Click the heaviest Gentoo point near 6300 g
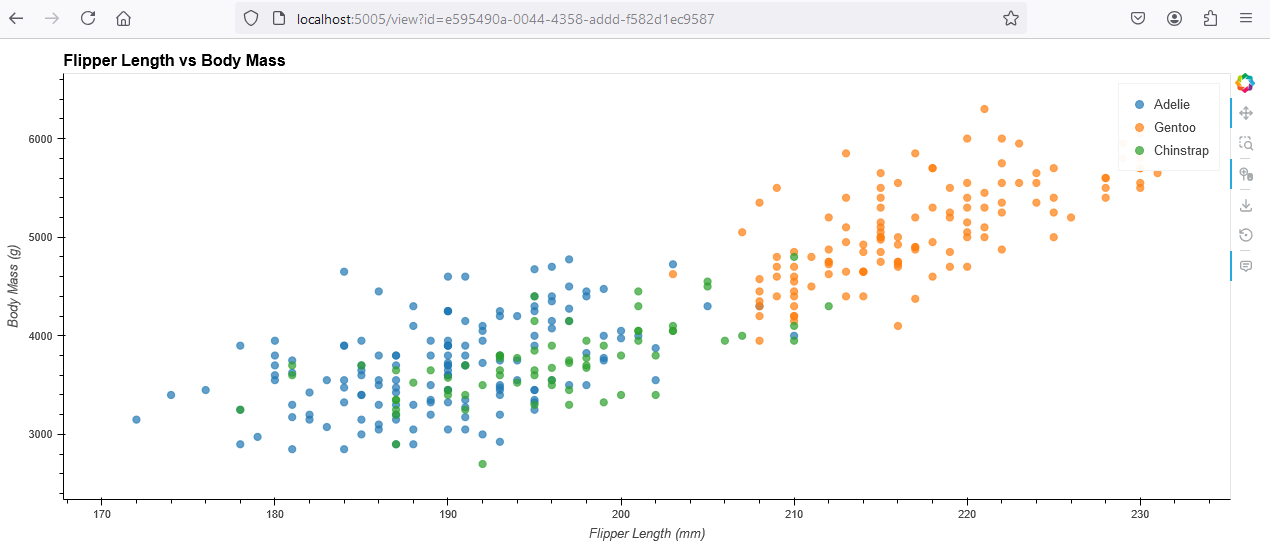This screenshot has width=1270, height=560. pos(984,109)
